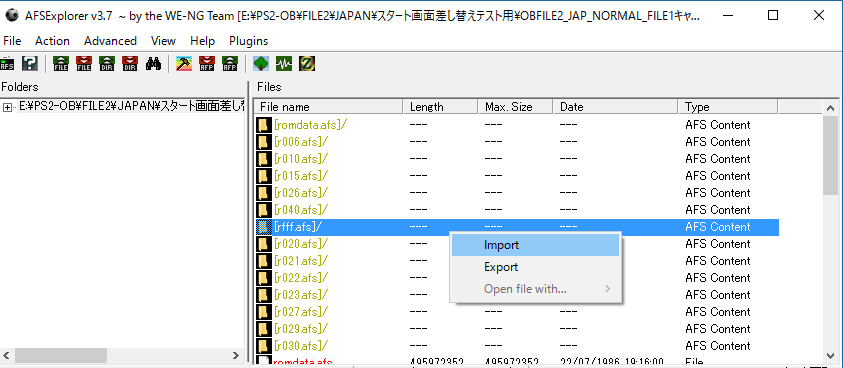Expand the E:¥PS2-OB folder tree node

(8, 107)
